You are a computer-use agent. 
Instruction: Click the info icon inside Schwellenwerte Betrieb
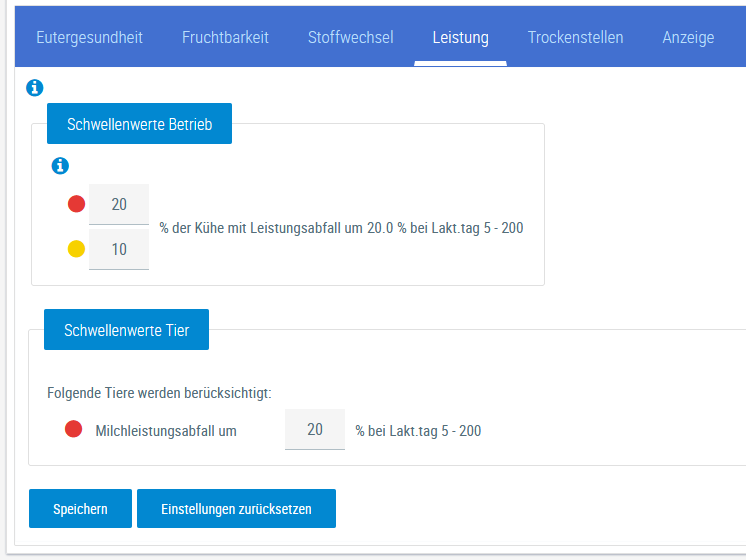click(60, 166)
